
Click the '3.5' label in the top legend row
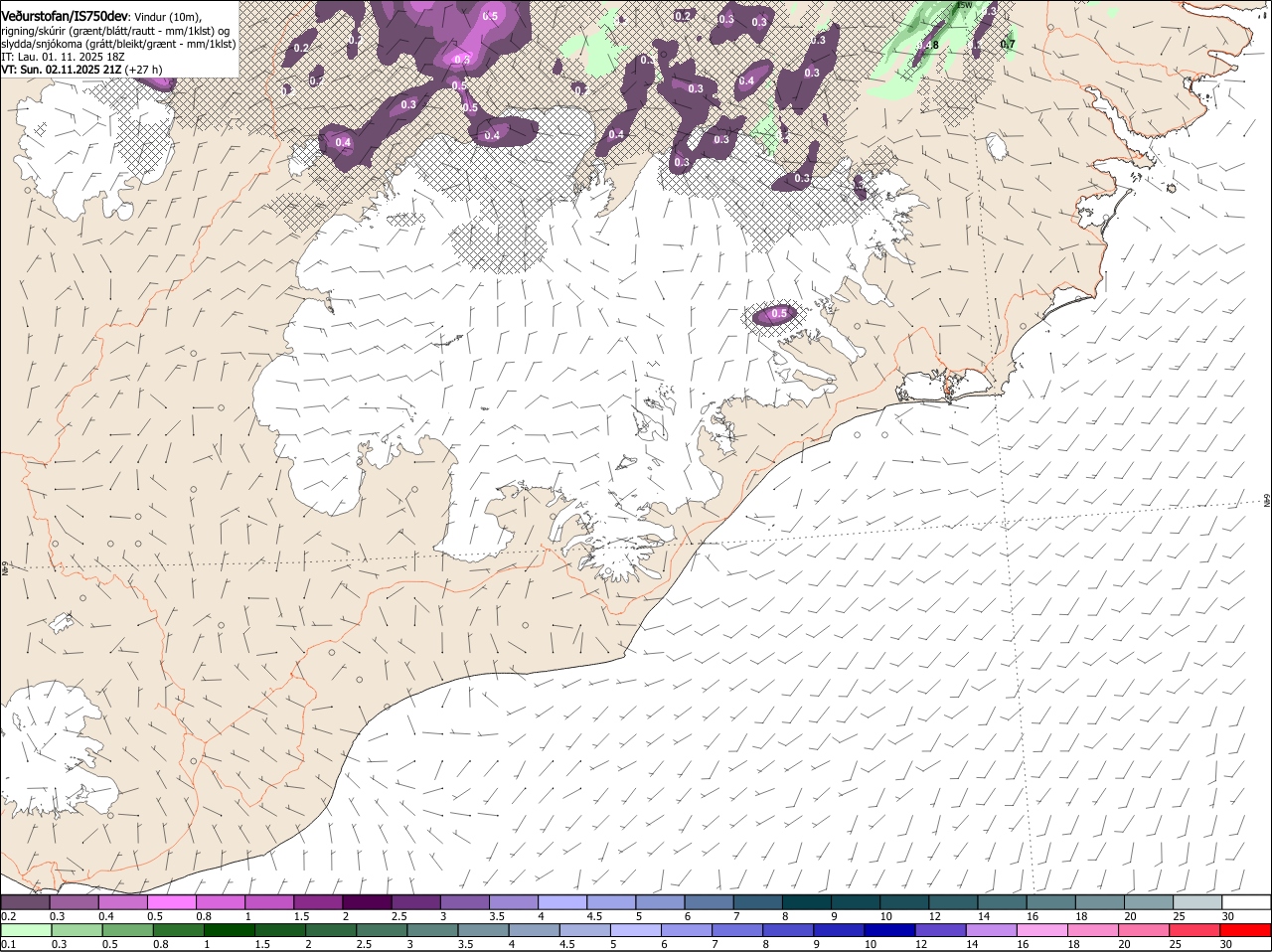coord(497,916)
